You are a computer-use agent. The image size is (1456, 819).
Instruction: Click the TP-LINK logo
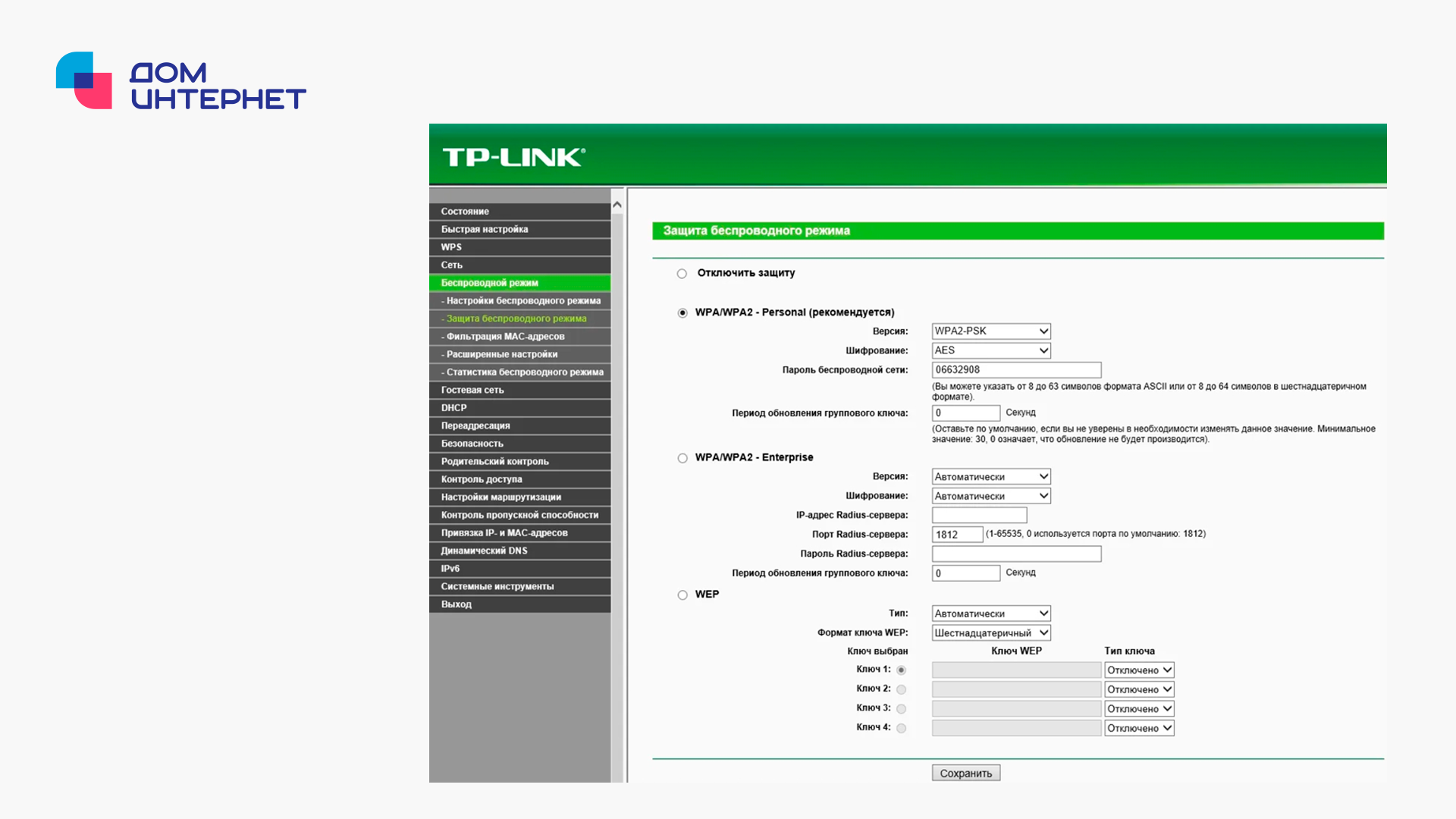[513, 157]
